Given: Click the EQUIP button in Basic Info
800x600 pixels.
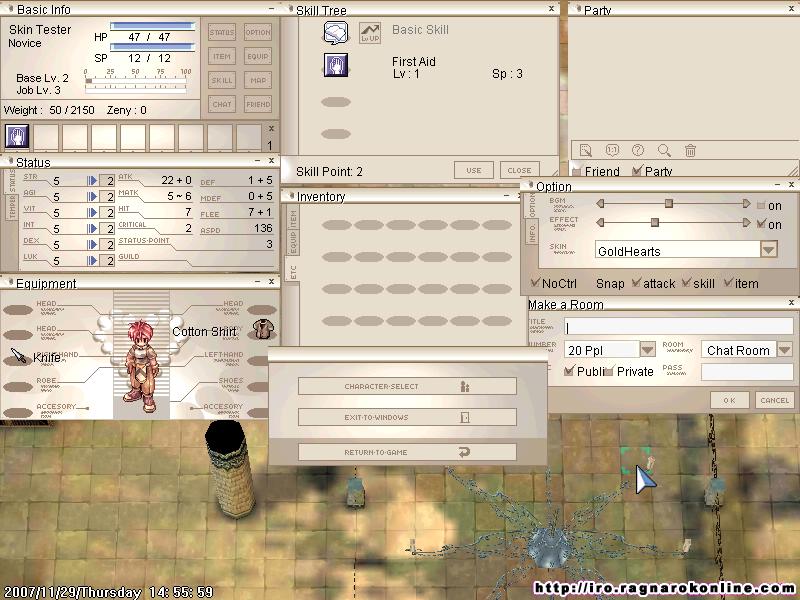Looking at the screenshot, I should (258, 56).
